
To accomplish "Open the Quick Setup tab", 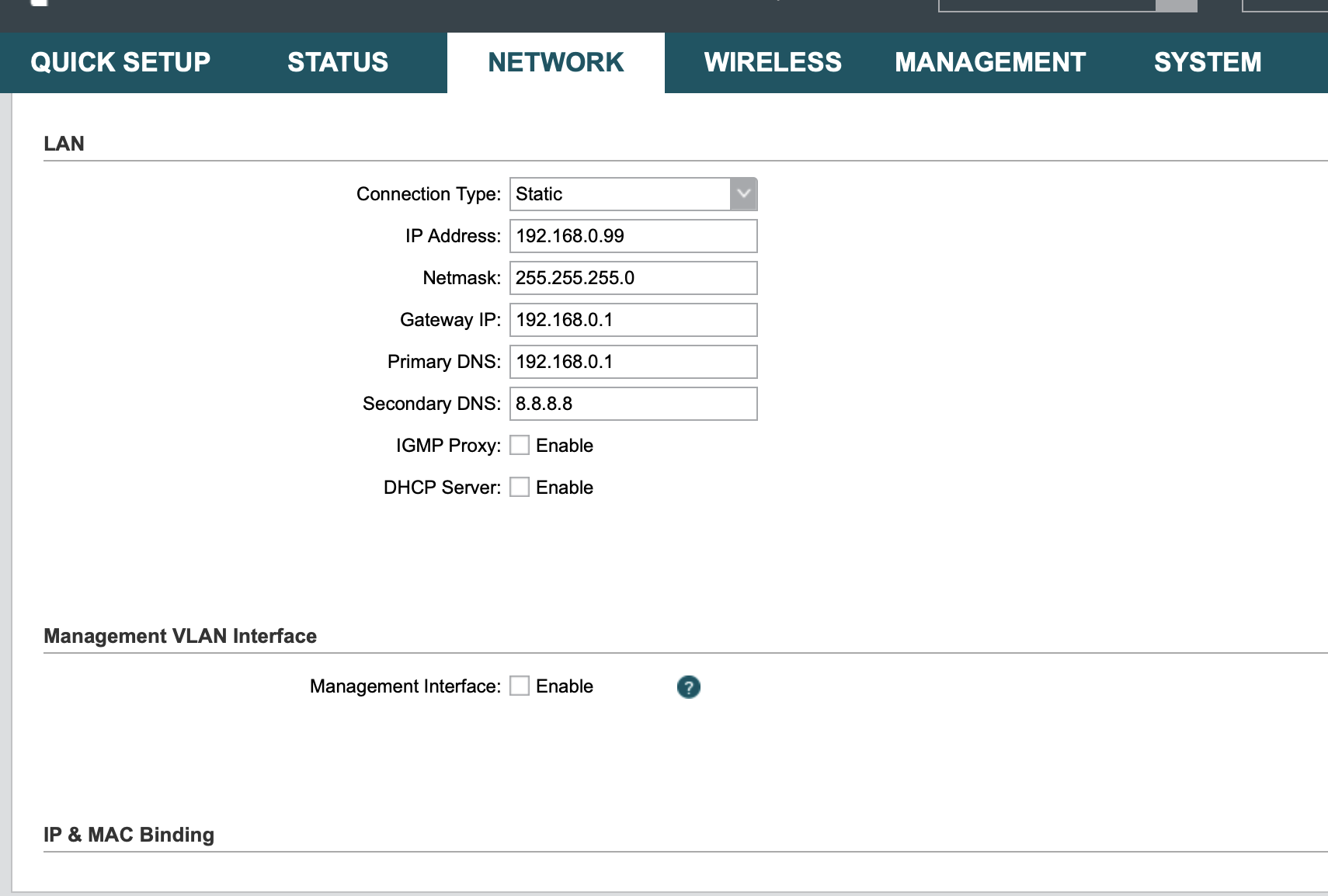I will pos(120,62).
